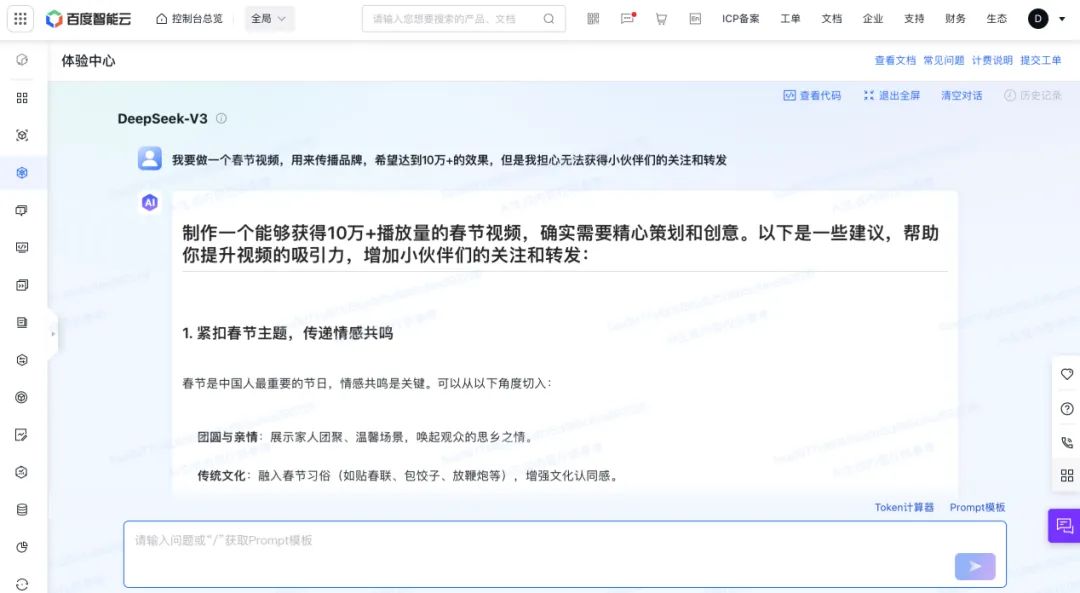Switch language with the En icon

pyautogui.click(x=695, y=19)
